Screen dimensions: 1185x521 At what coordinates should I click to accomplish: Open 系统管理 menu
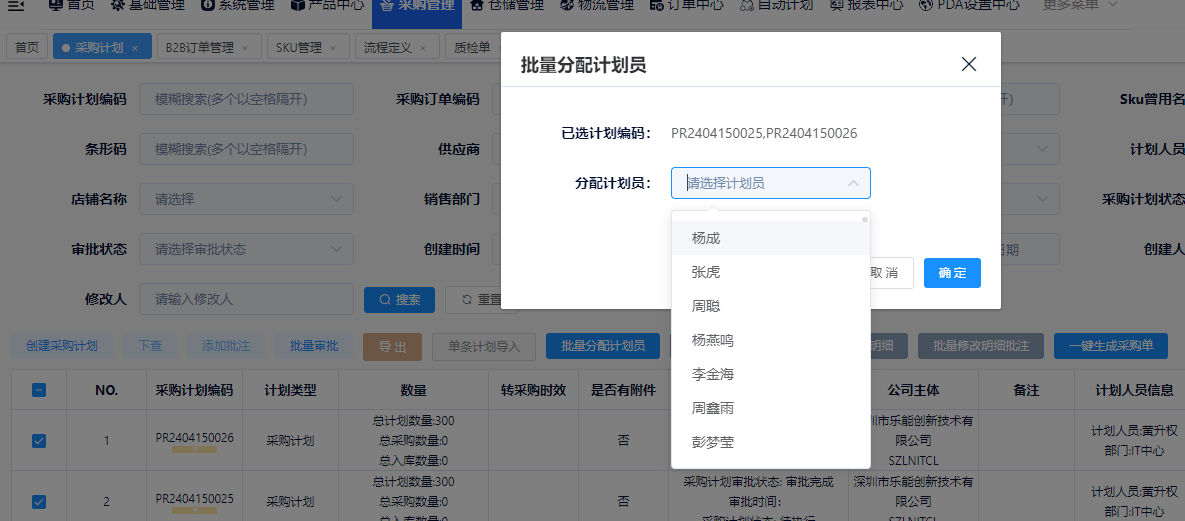point(238,5)
